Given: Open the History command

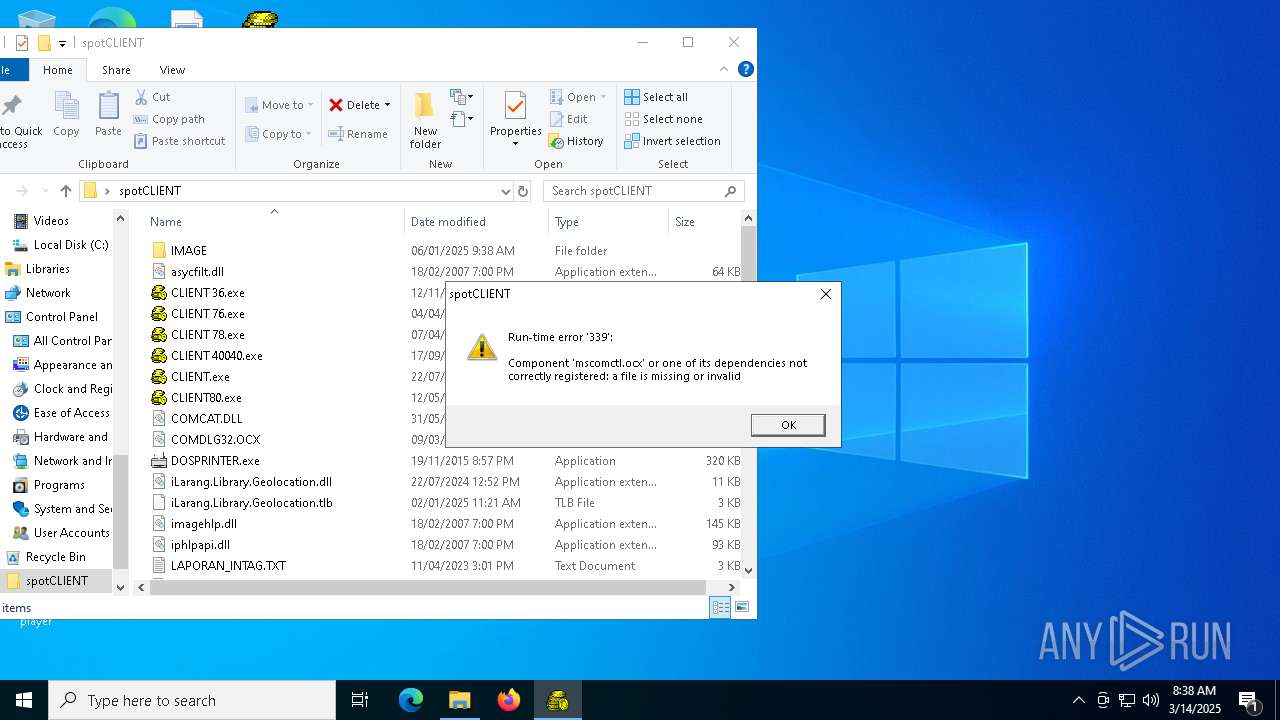Looking at the screenshot, I should tap(576, 141).
